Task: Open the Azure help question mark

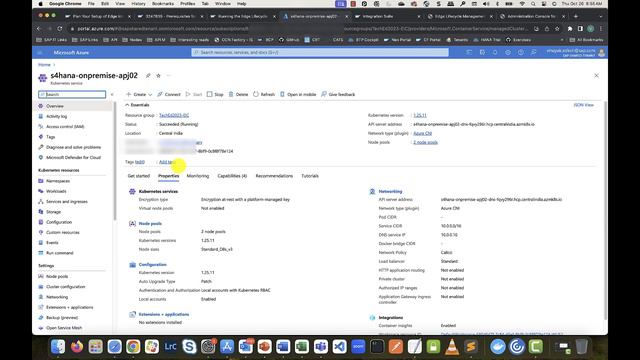Action: (521, 53)
